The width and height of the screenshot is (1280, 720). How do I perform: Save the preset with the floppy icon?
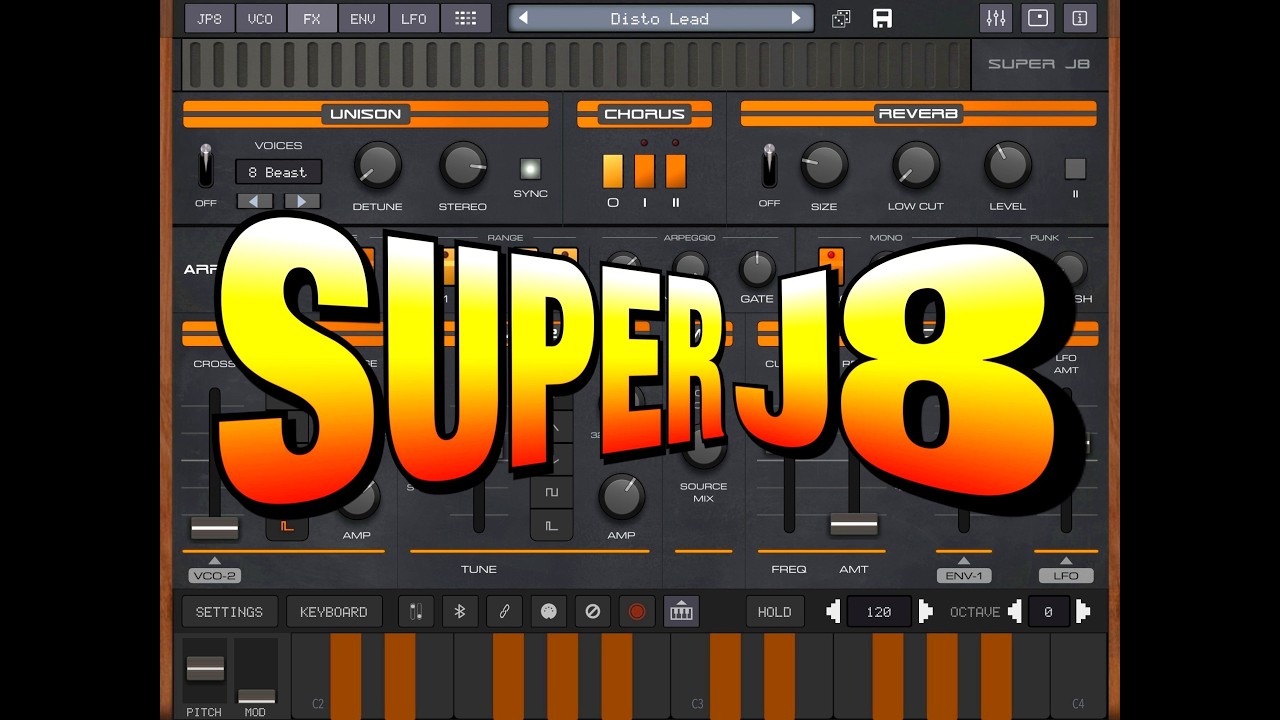pyautogui.click(x=882, y=19)
